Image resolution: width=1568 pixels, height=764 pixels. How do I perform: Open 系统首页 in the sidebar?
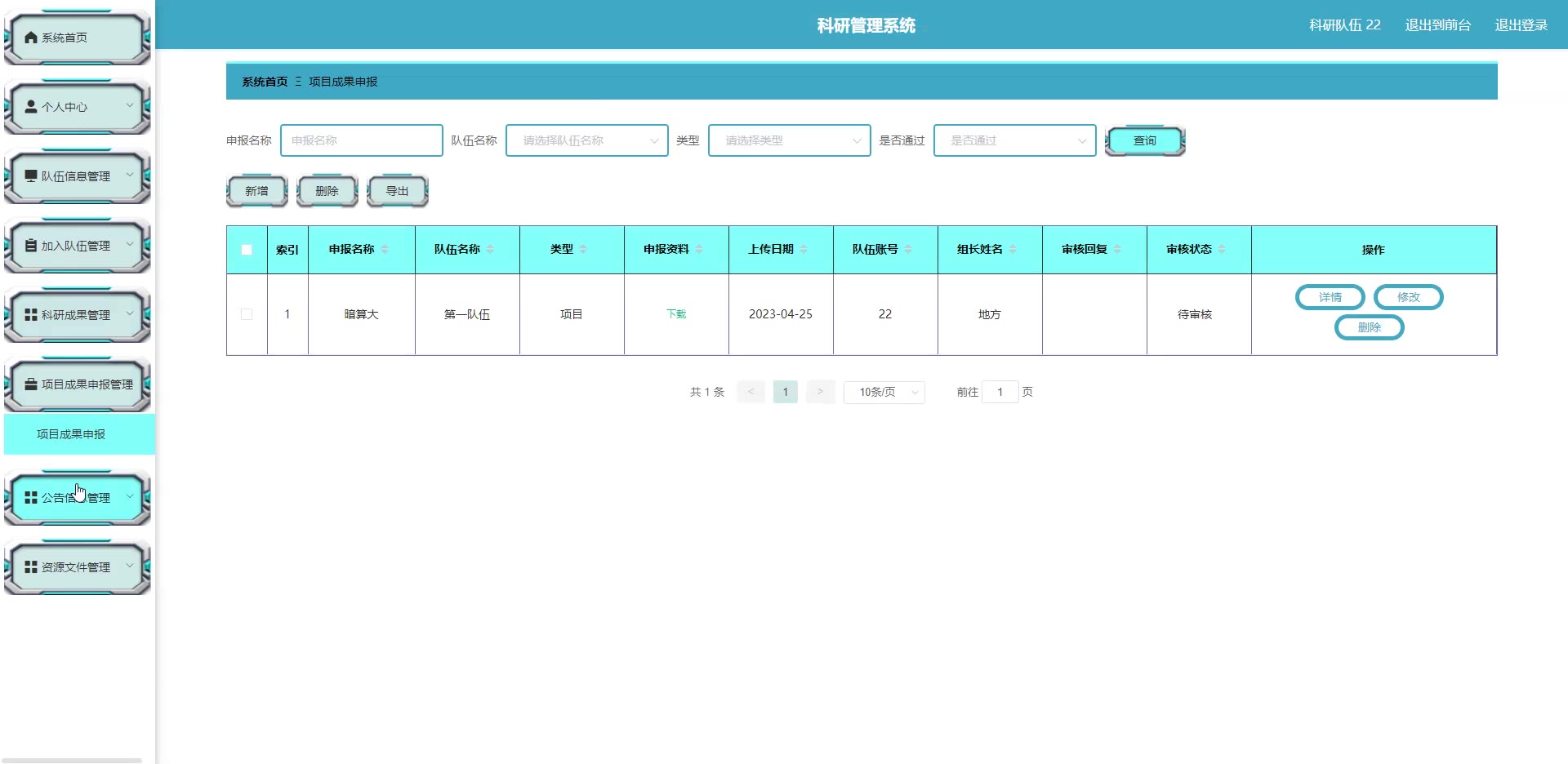[78, 38]
